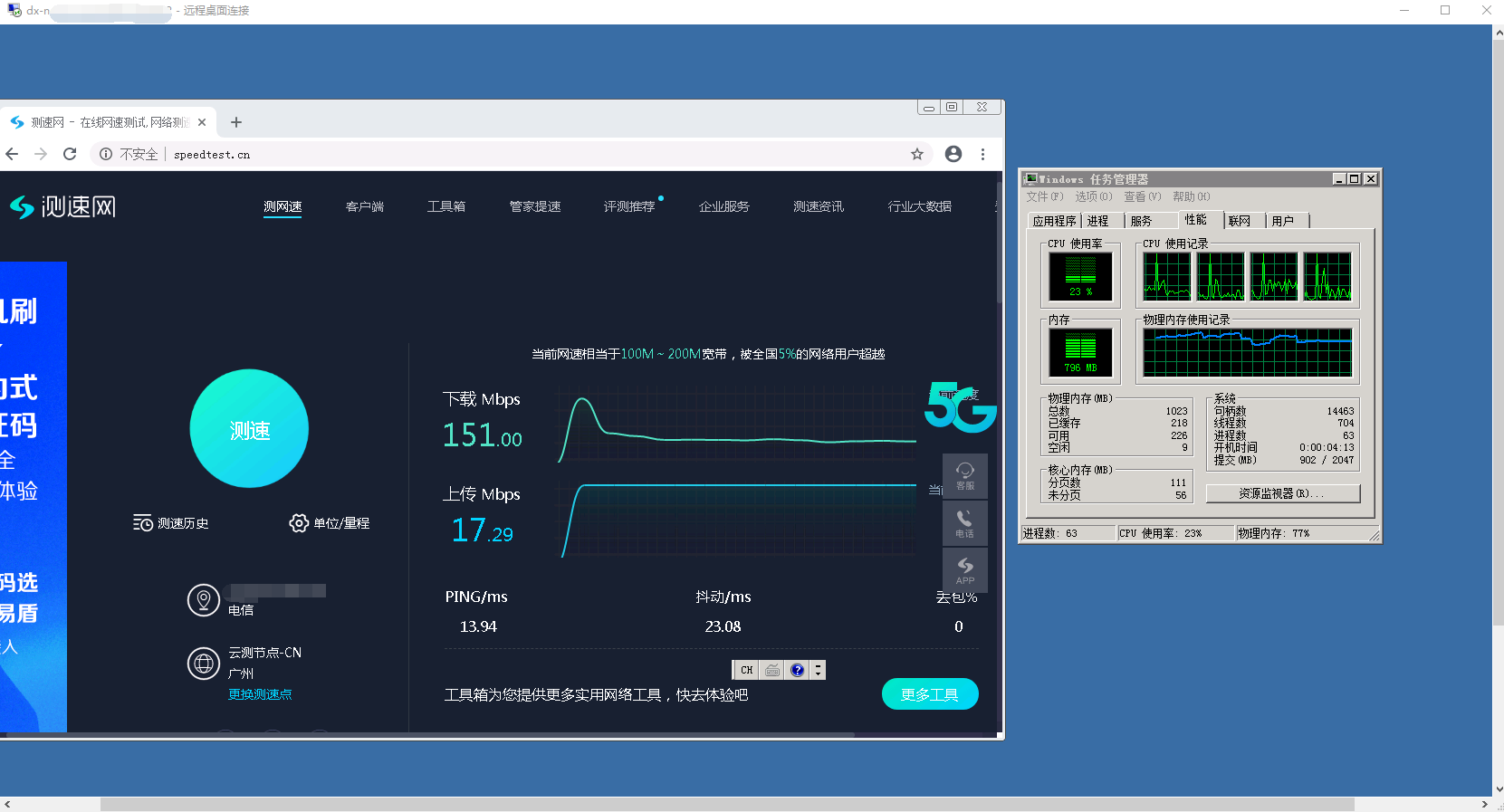The width and height of the screenshot is (1504, 812).
Task: Click the blue advertisement banner
Action: pos(34,496)
